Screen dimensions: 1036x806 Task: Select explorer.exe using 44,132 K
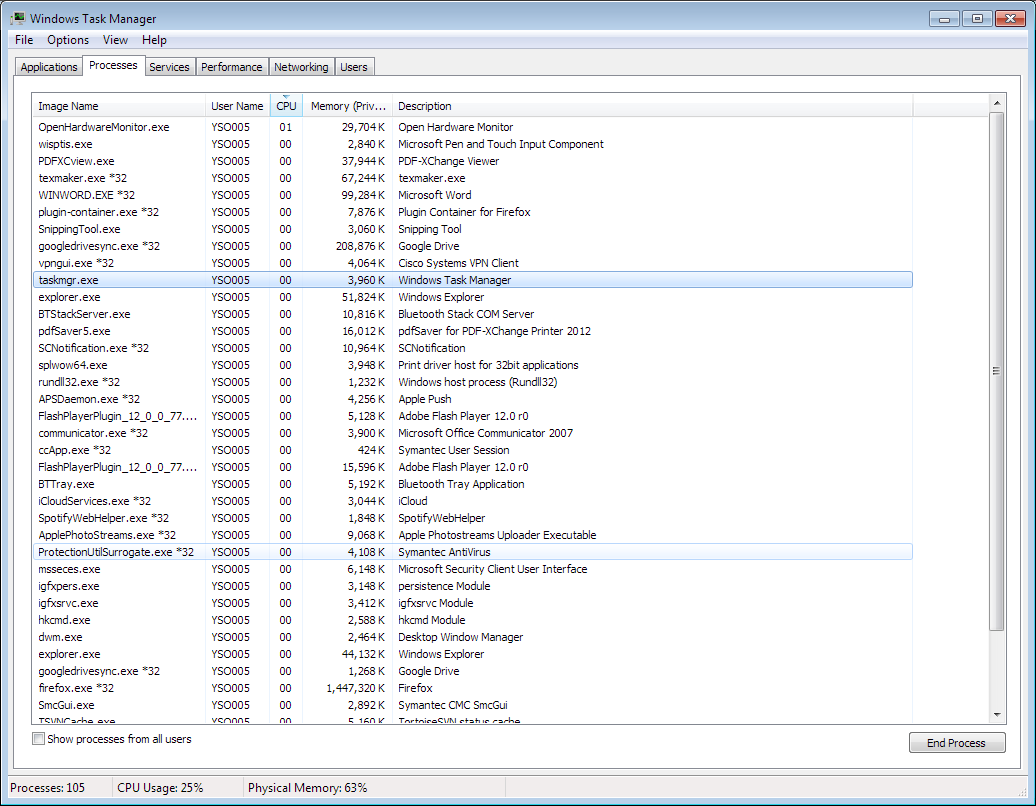[472, 654]
